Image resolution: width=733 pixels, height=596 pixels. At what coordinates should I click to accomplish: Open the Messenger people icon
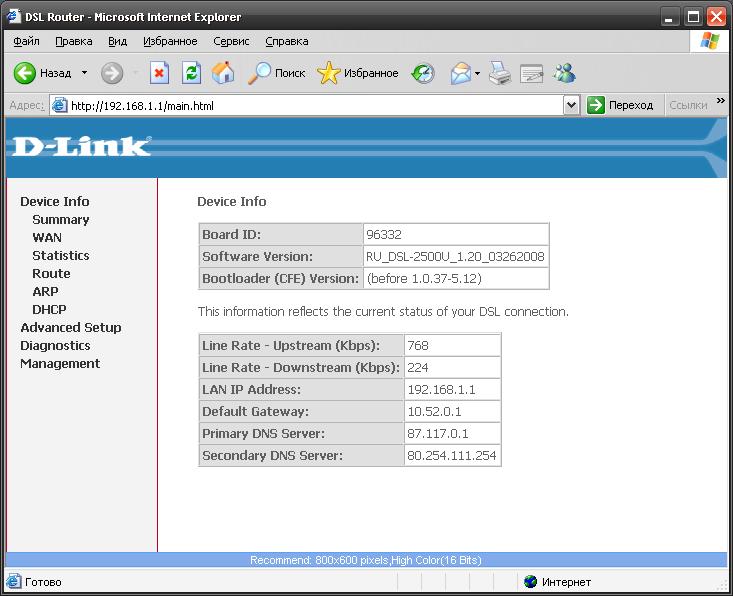564,73
